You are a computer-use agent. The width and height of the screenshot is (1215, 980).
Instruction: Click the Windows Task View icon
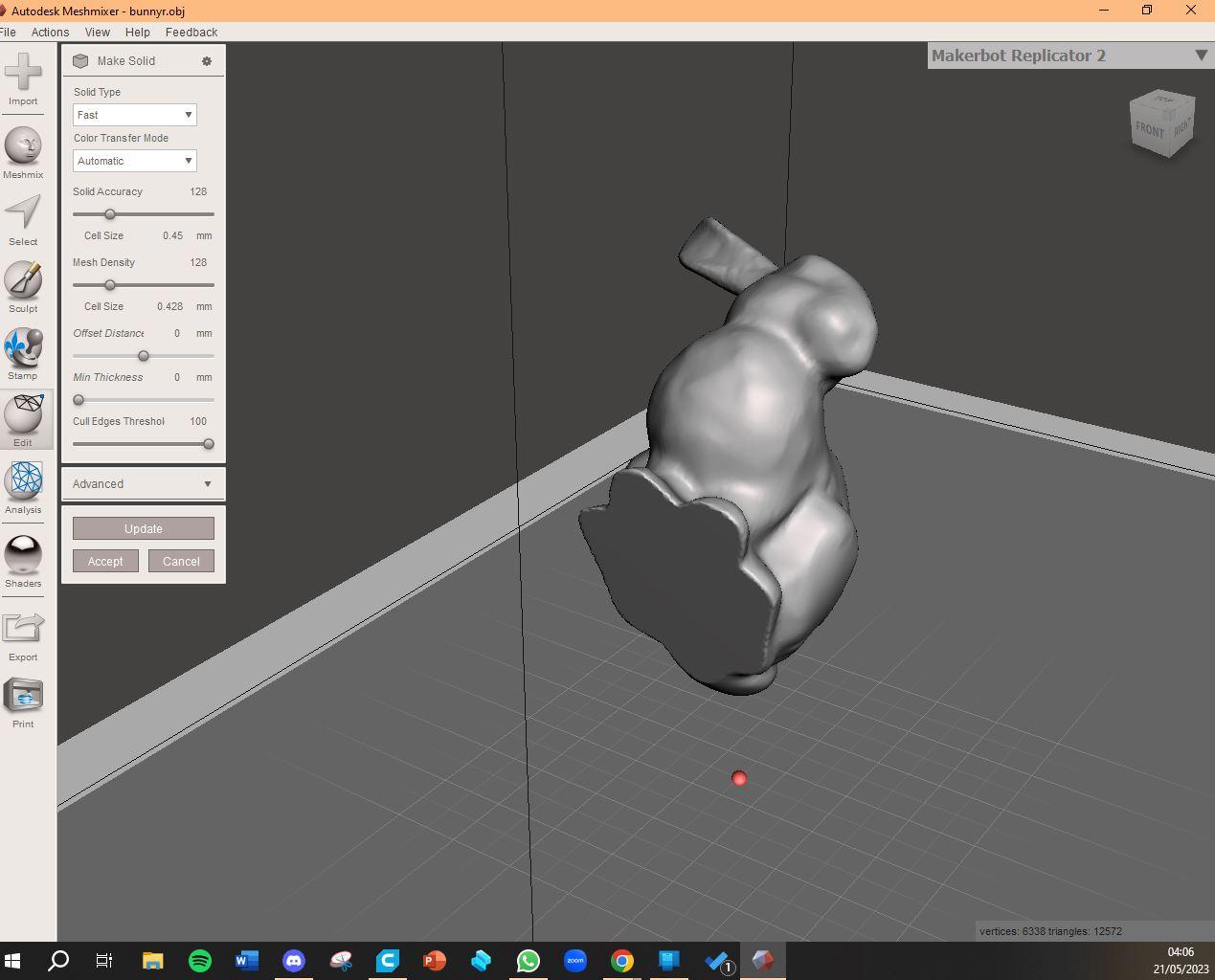pyautogui.click(x=105, y=961)
